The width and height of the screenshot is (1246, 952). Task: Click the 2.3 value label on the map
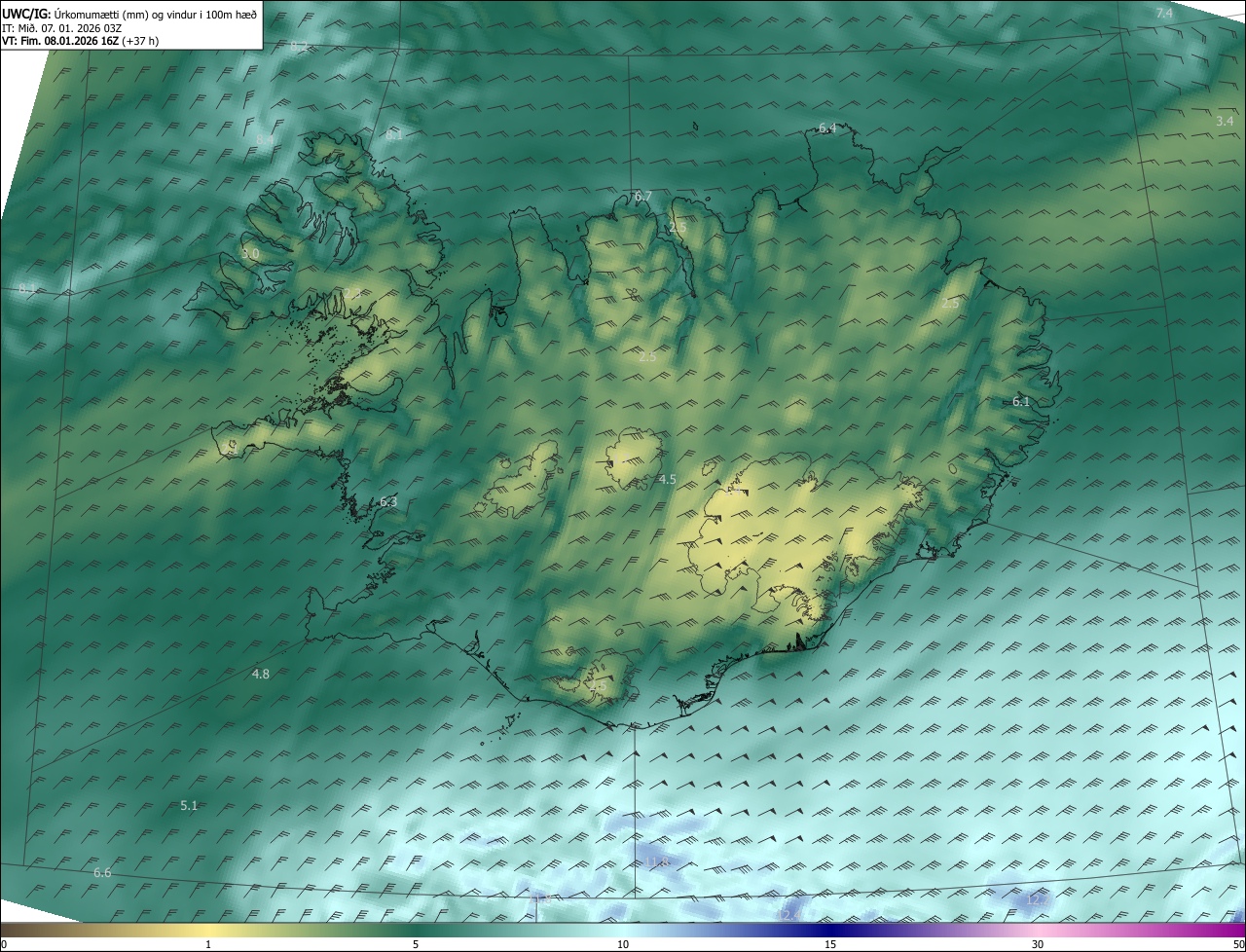[352, 293]
